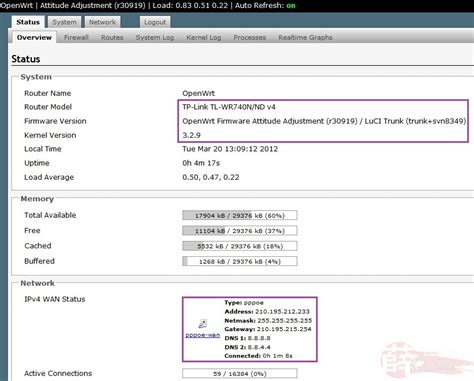Screen dimensions: 474x381
Task: Click the OpenWrt firmware version string
Action: 324,121
